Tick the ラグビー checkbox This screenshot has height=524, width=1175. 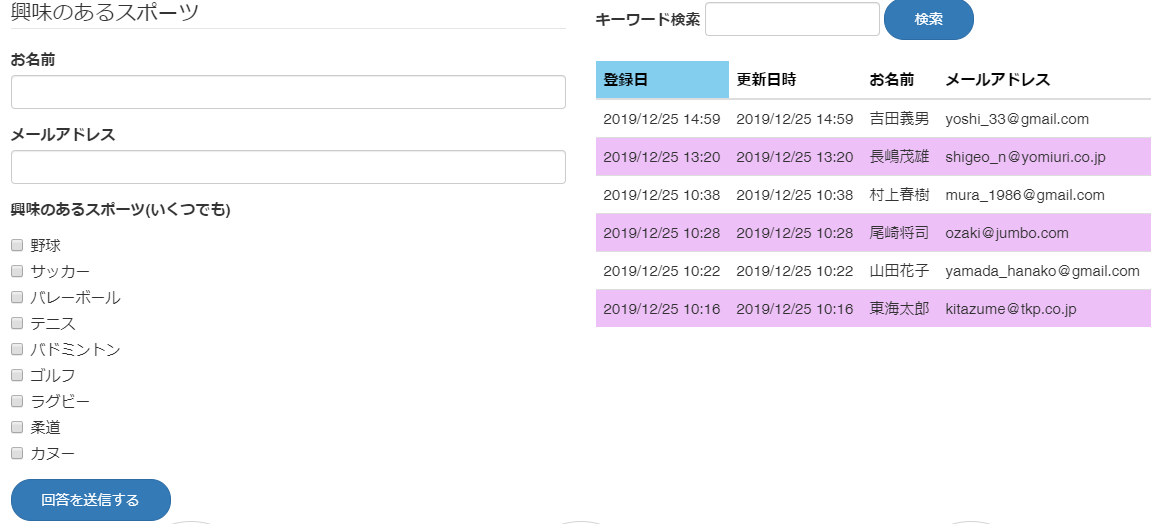click(17, 401)
